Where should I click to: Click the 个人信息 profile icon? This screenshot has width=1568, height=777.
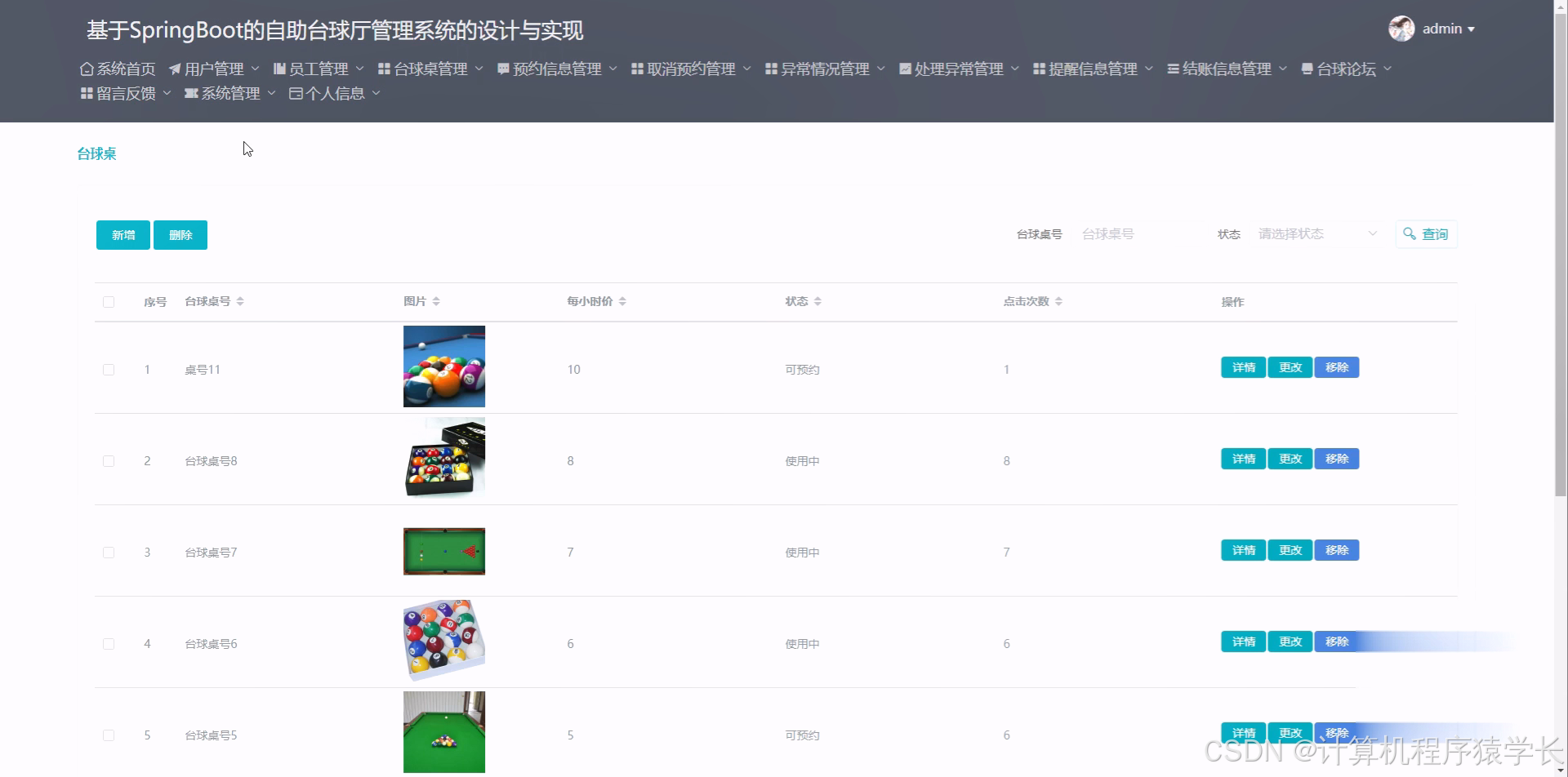(x=296, y=93)
